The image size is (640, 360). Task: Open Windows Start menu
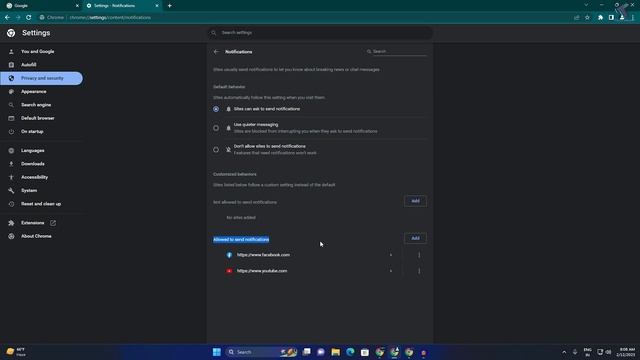tap(217, 352)
